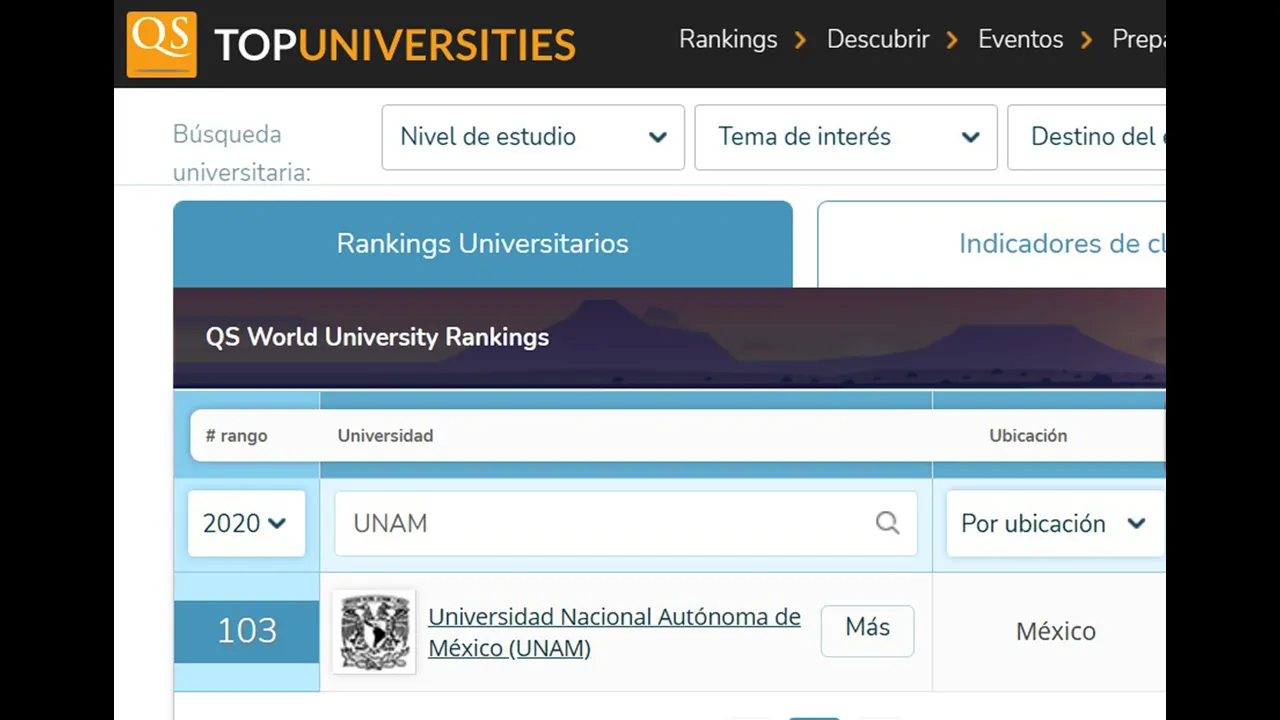The height and width of the screenshot is (720, 1280).
Task: Click the rank number 103
Action: click(x=247, y=631)
